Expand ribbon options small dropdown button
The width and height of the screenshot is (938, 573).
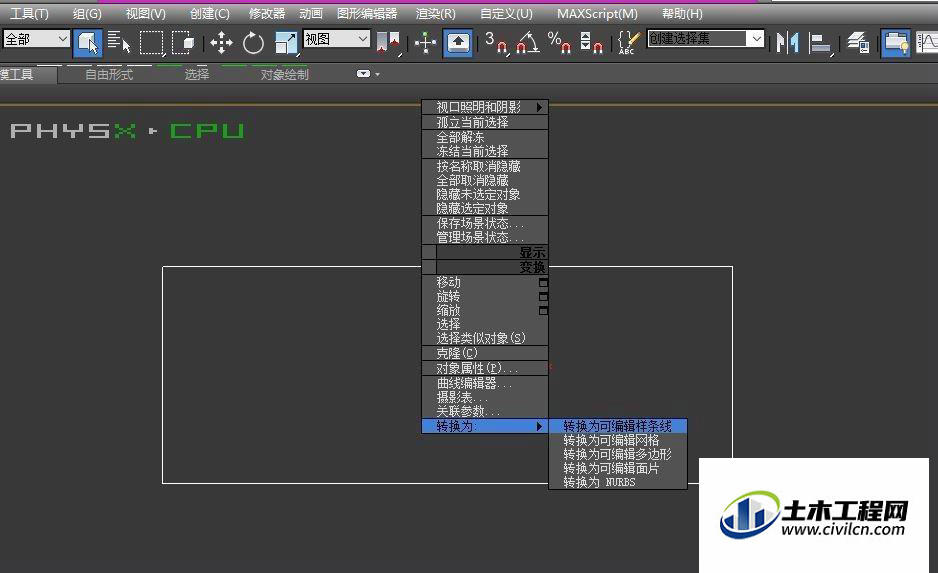tap(368, 74)
